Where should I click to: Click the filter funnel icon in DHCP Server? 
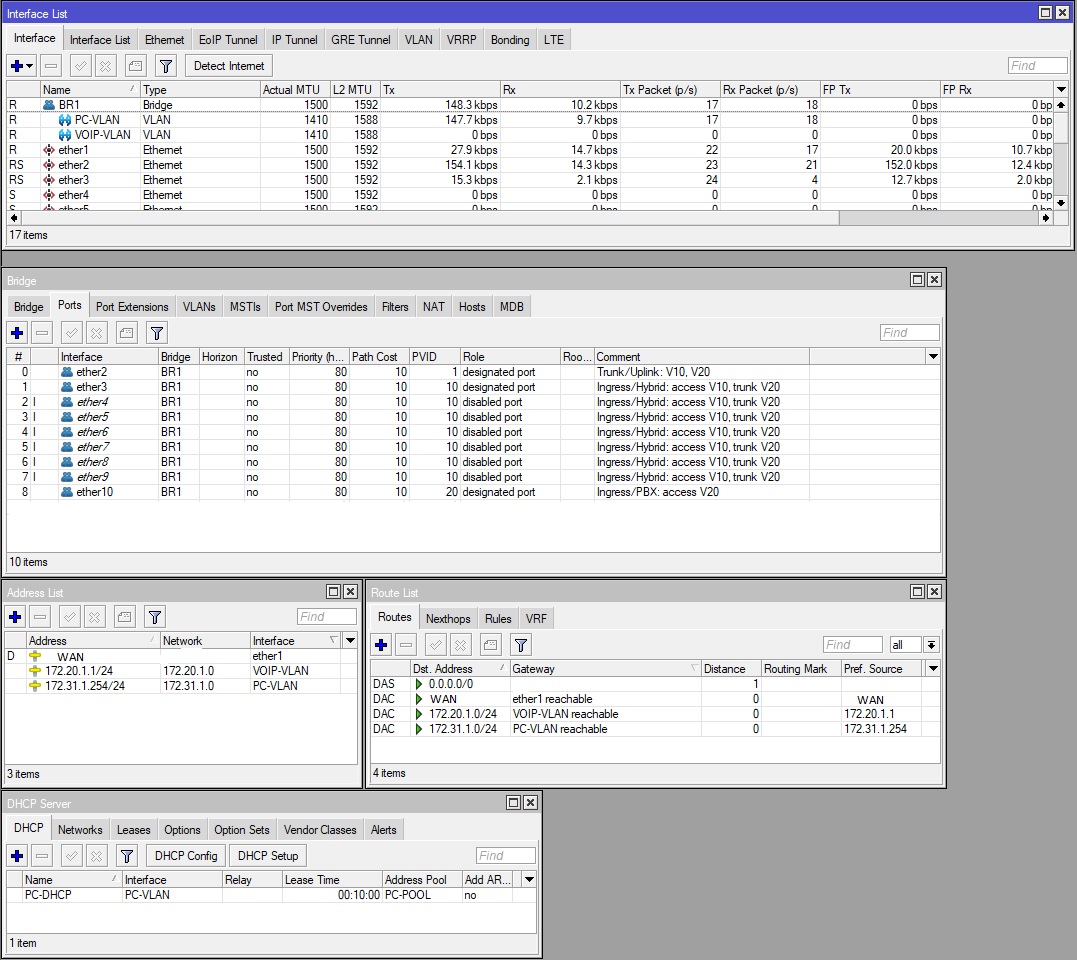point(126,856)
